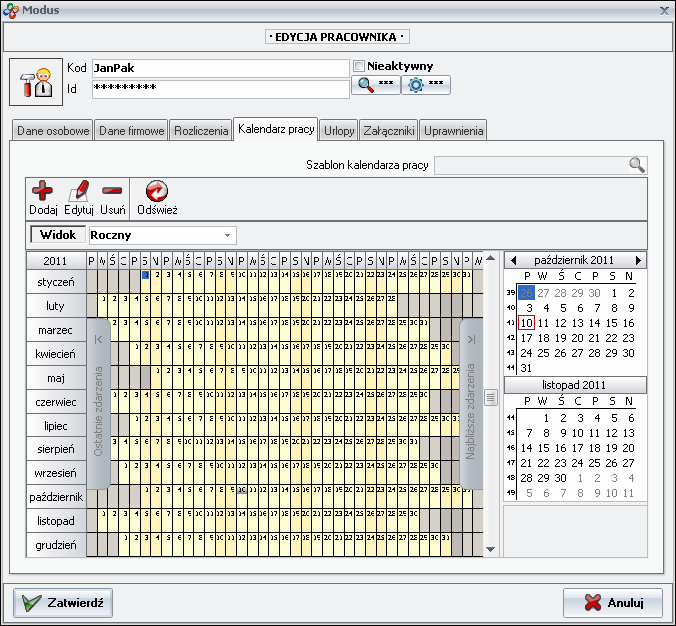Image resolution: width=676 pixels, height=626 pixels.
Task: Switch to the Urlopy tab
Action: (339, 131)
